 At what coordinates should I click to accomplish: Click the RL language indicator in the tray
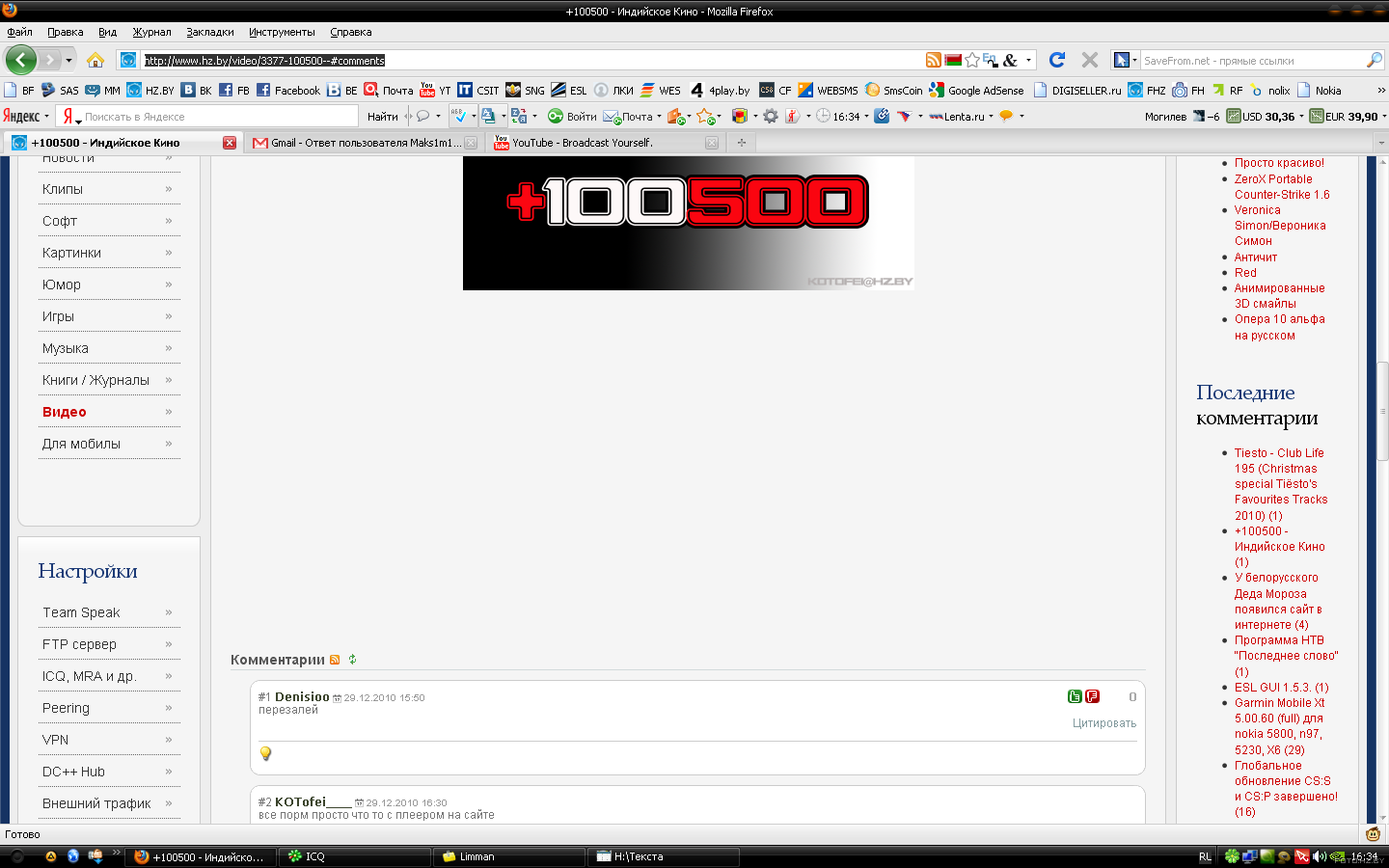tap(1205, 856)
